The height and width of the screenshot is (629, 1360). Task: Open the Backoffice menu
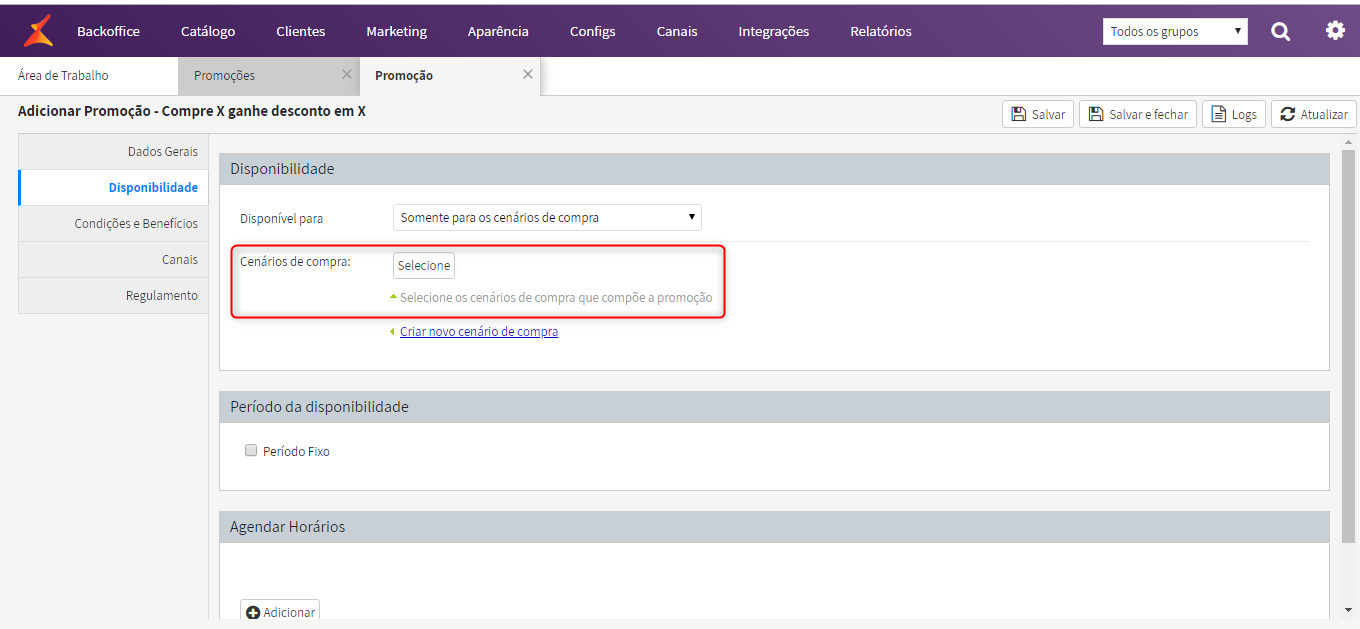[x=108, y=31]
